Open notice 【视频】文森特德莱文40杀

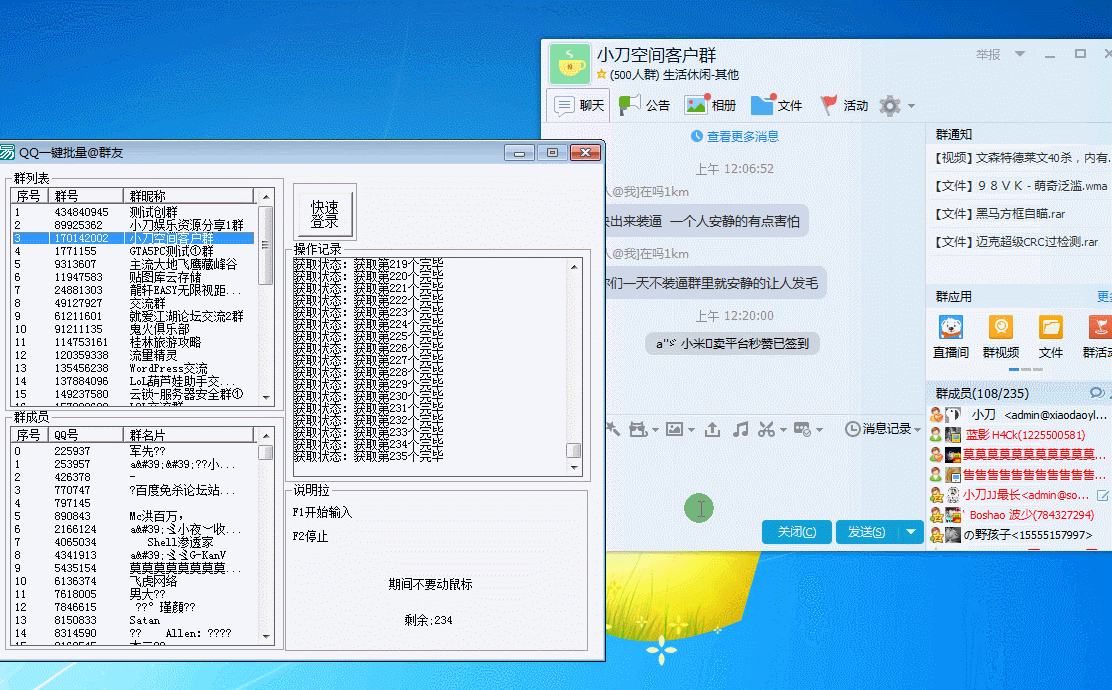pos(1022,157)
